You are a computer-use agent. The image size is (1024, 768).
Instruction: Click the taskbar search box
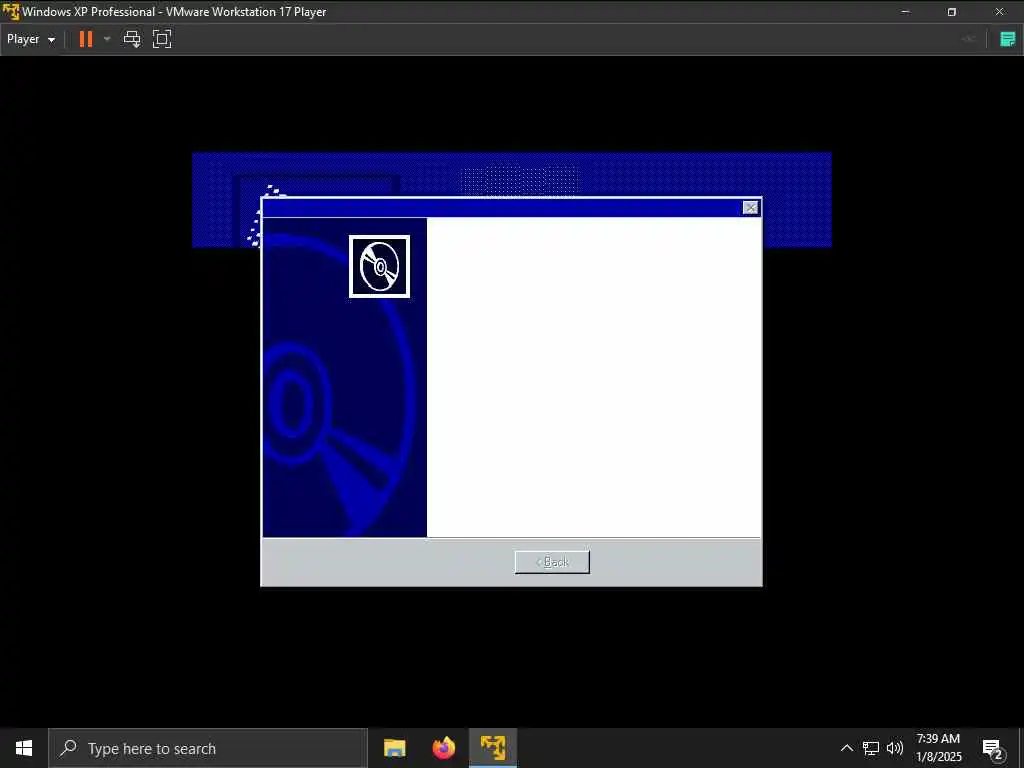pos(208,748)
